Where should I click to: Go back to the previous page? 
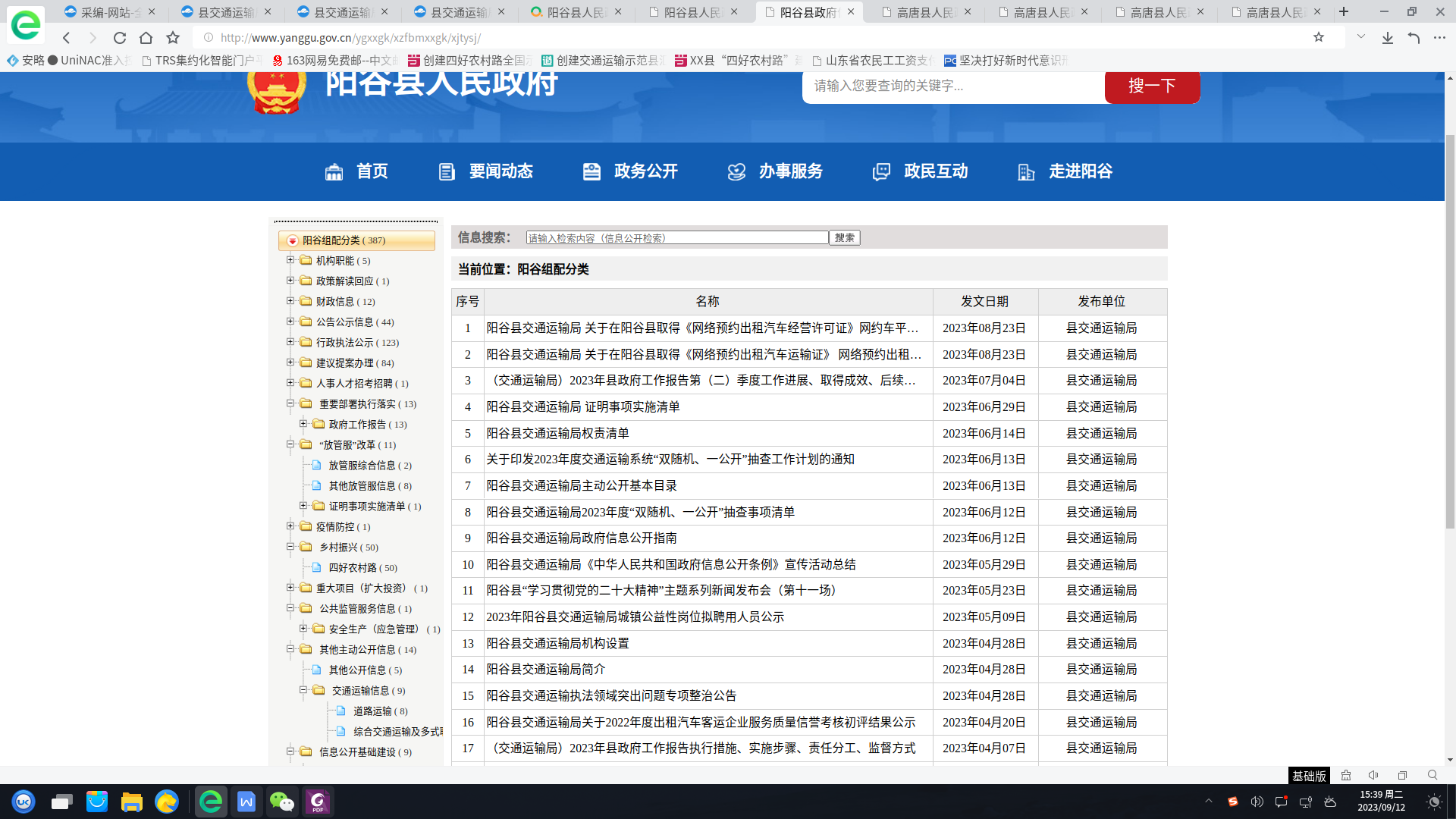click(67, 38)
